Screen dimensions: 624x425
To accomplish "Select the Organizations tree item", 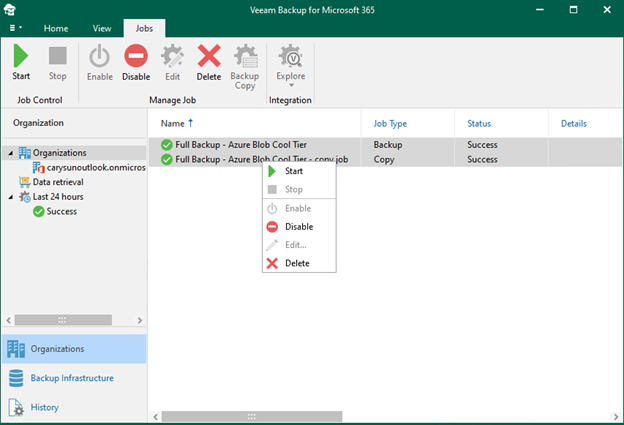I will [x=59, y=153].
